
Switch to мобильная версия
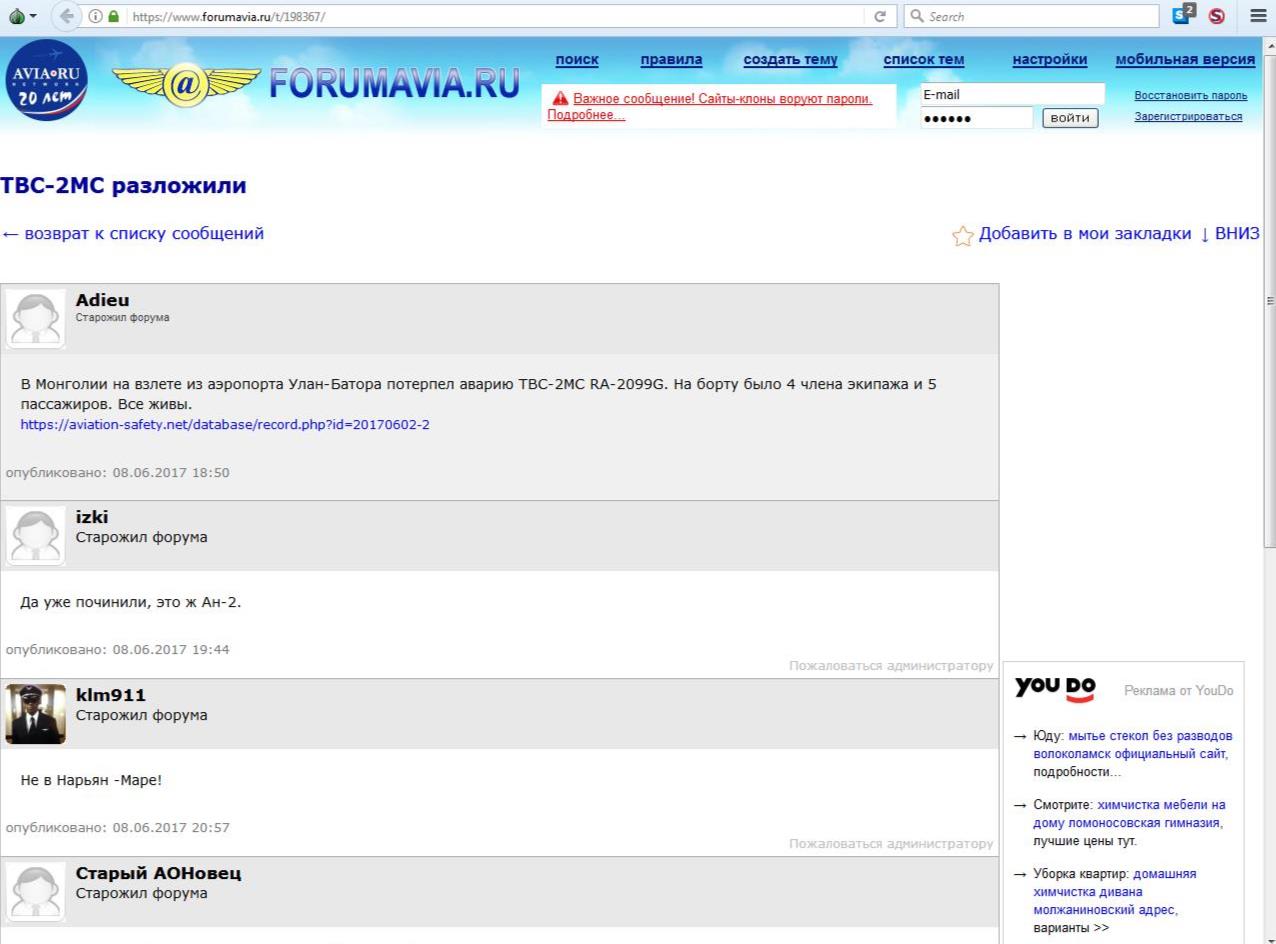1185,60
